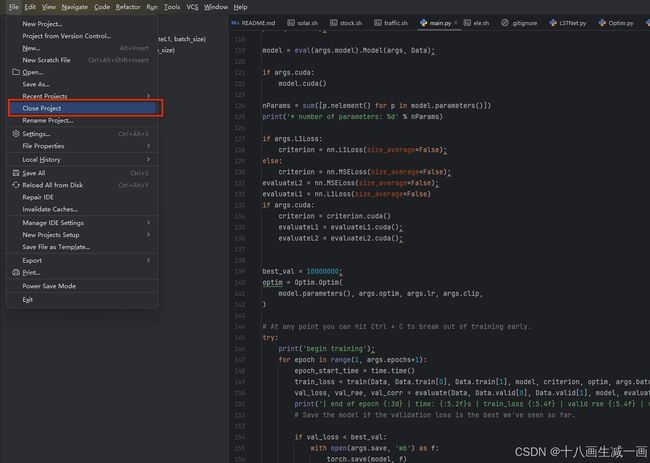The image size is (650, 463).
Task: Click the Reload All from Disk icon
Action: coord(16,185)
